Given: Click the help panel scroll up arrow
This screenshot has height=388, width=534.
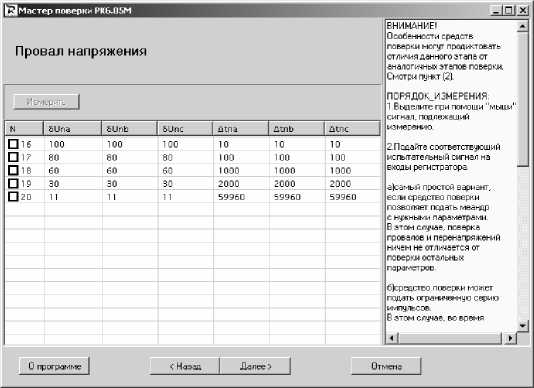Looking at the screenshot, I should (x=522, y=27).
